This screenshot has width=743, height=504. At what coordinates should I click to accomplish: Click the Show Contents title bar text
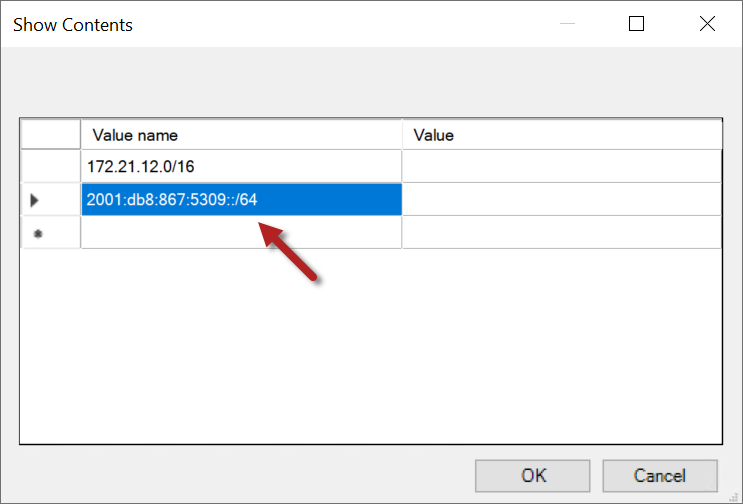(73, 24)
